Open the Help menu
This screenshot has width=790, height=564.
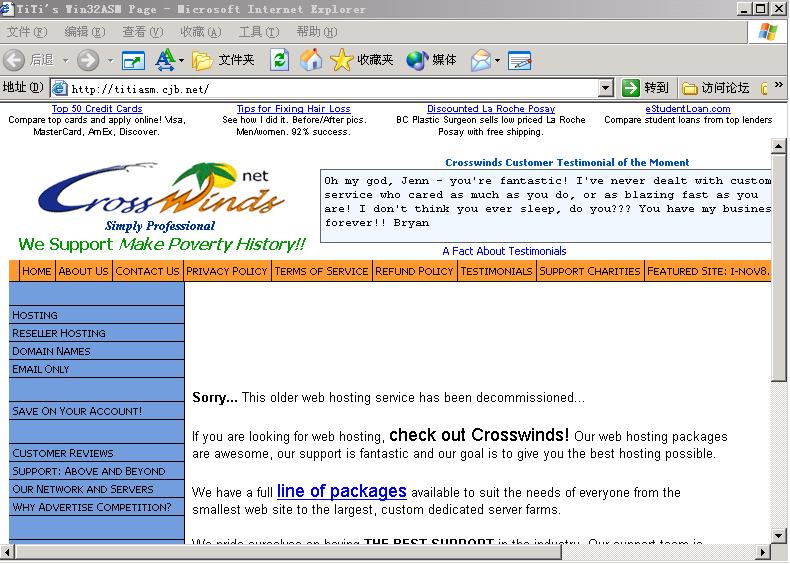coord(317,32)
